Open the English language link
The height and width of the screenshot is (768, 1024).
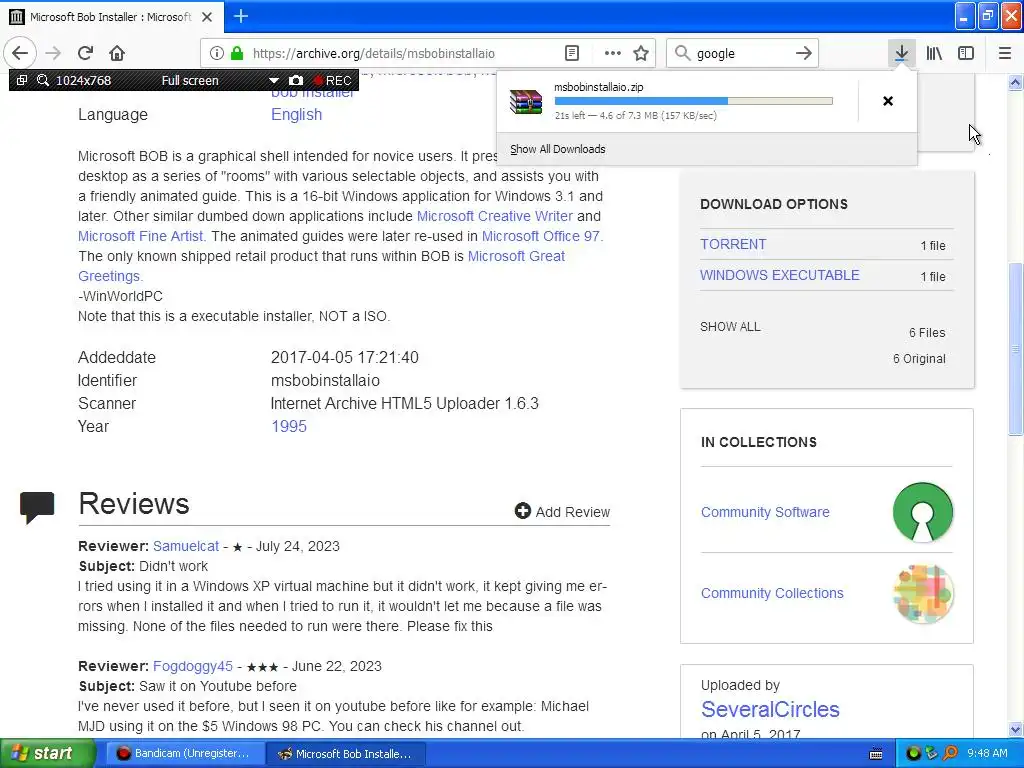coord(296,114)
